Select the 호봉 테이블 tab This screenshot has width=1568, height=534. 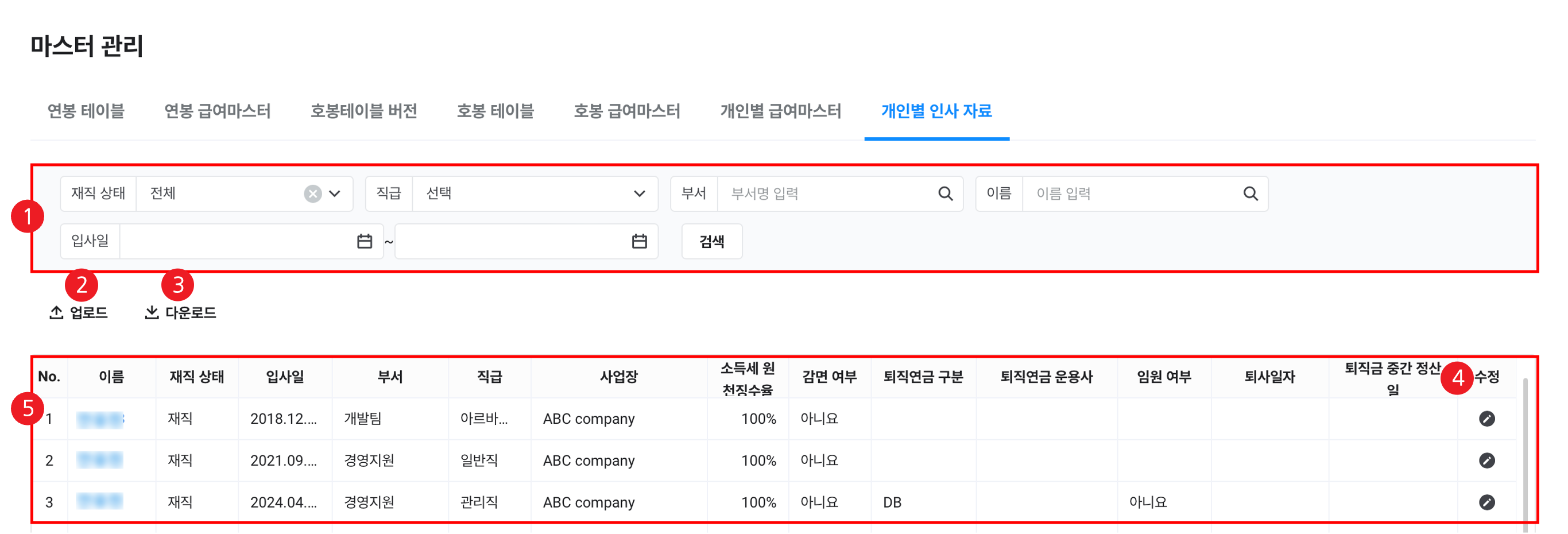(x=495, y=111)
